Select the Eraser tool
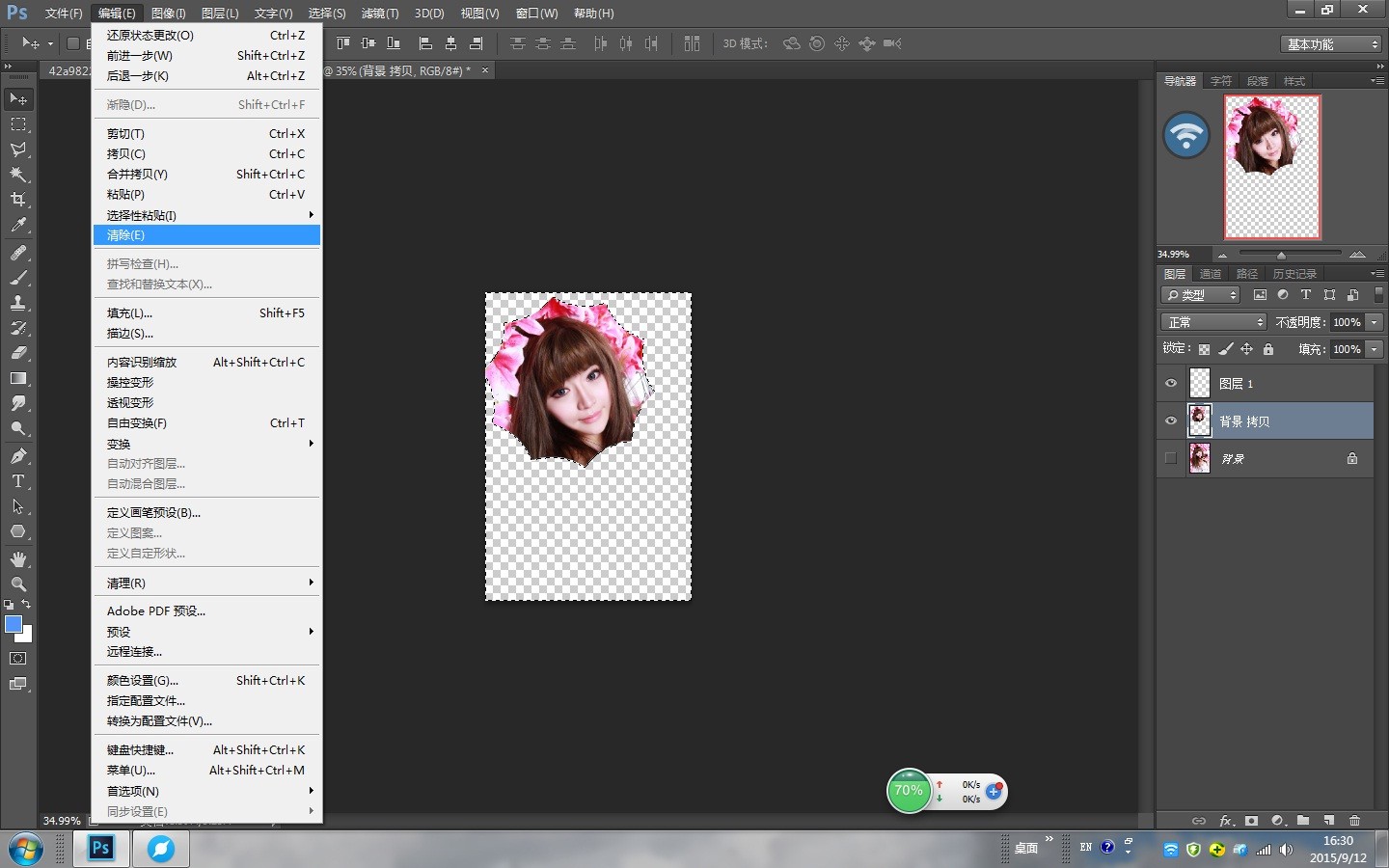The width and height of the screenshot is (1389, 868). 18,353
